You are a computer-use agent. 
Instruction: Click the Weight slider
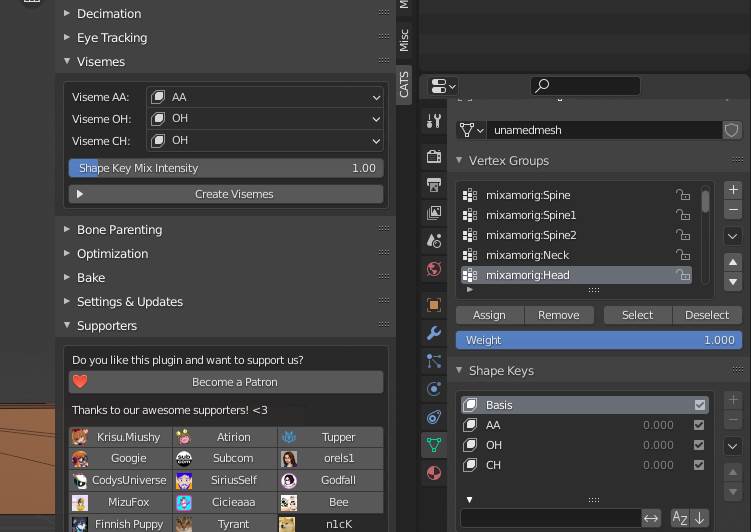pyautogui.click(x=599, y=340)
